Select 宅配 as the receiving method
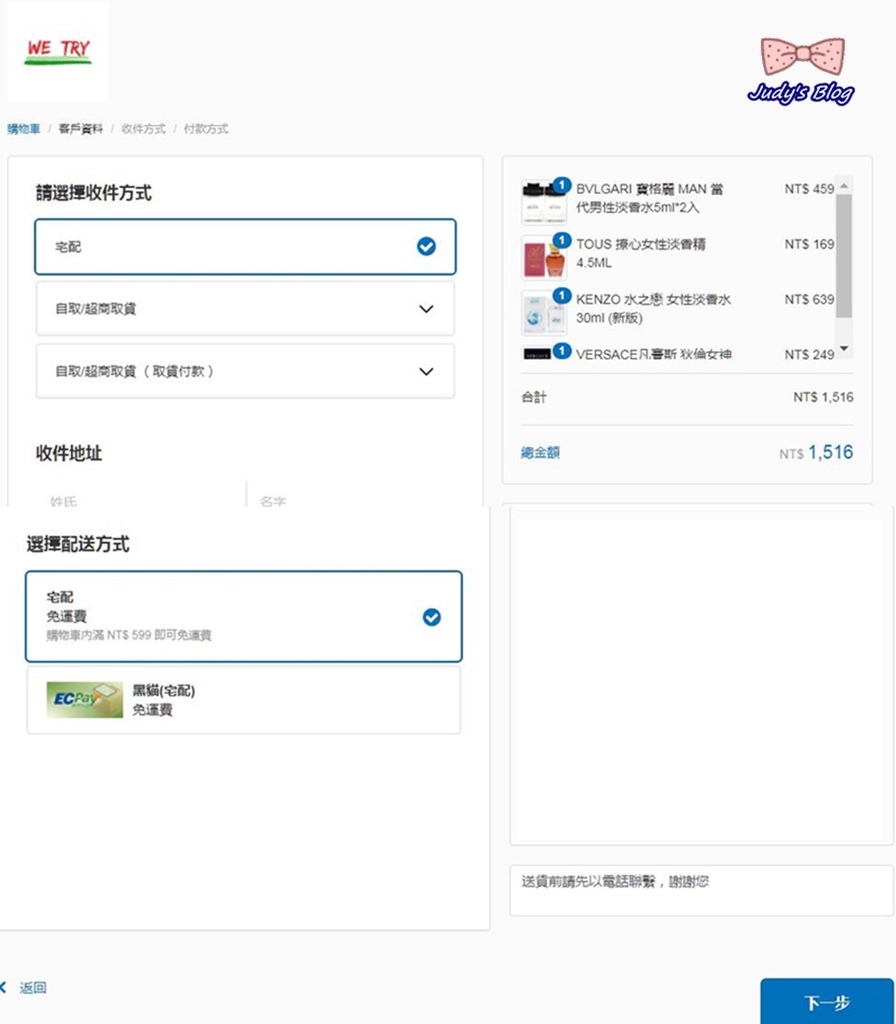Image resolution: width=896 pixels, height=1024 pixels. 245,247
